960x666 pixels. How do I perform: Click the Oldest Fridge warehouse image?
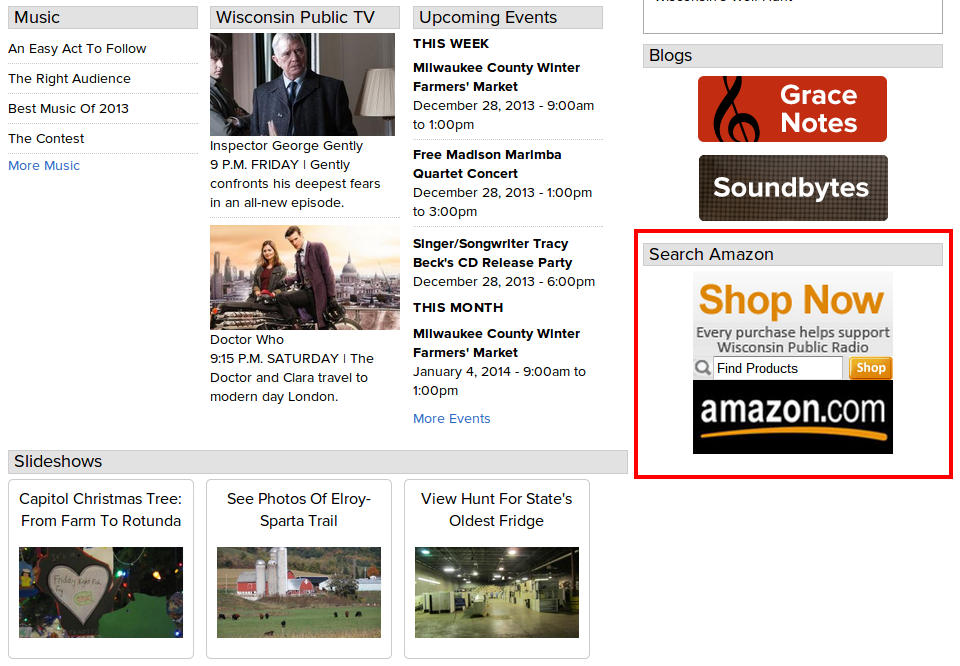tap(497, 593)
